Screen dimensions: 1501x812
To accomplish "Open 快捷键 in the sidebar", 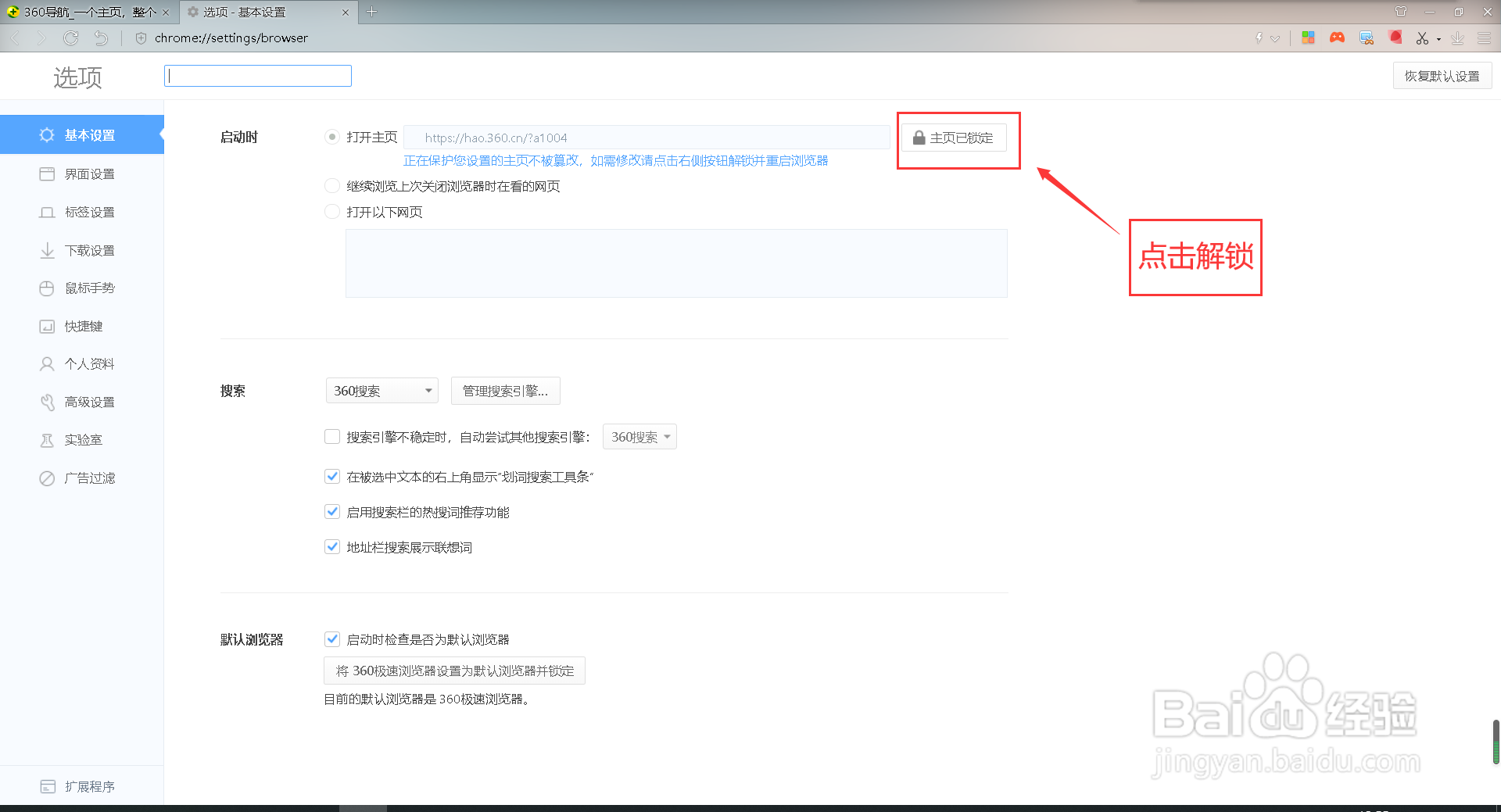I will (x=82, y=326).
